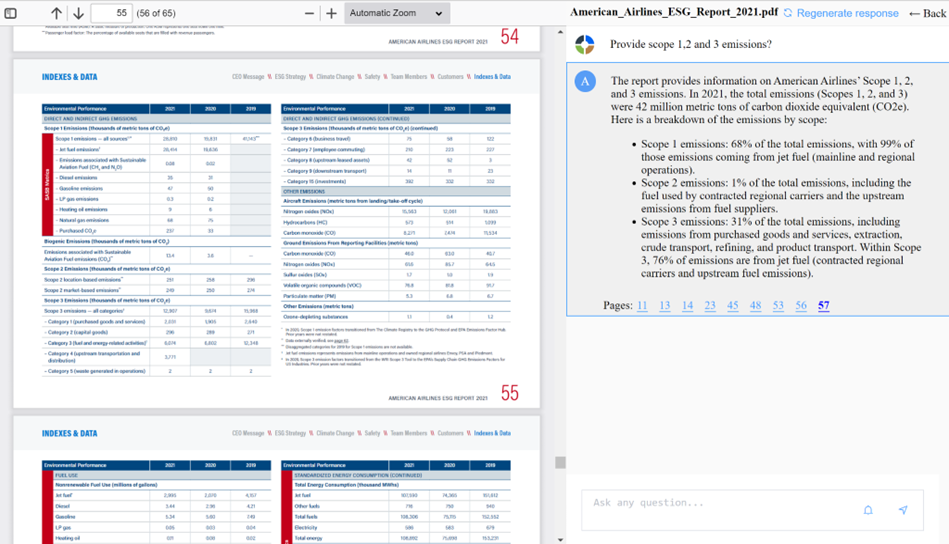Click Regenerate response
The width and height of the screenshot is (949, 544).
pos(841,13)
